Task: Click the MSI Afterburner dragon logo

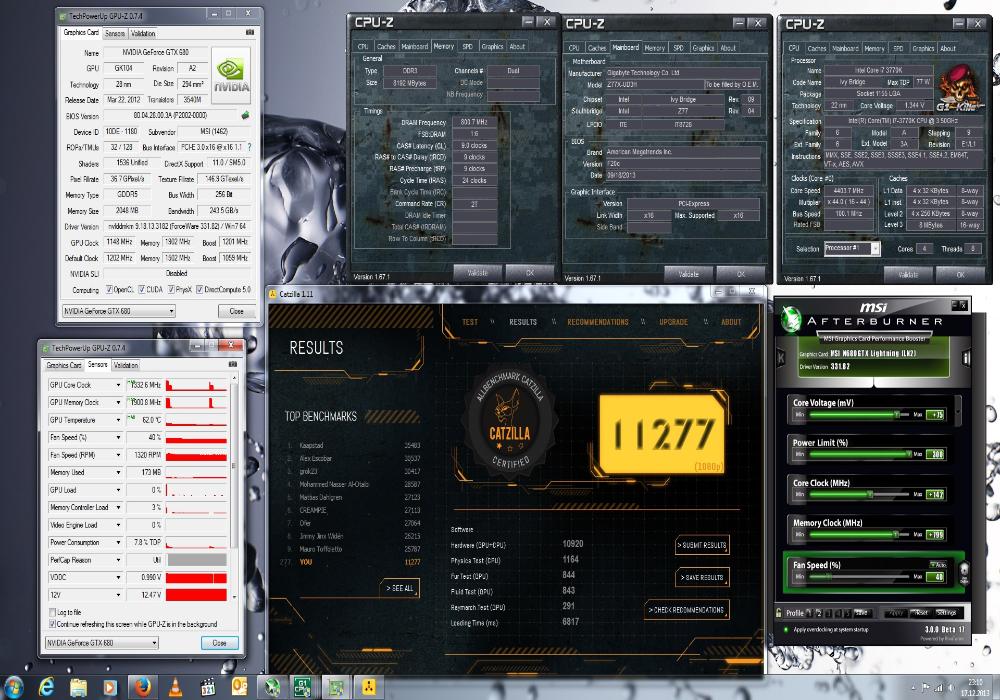Action: tap(791, 319)
